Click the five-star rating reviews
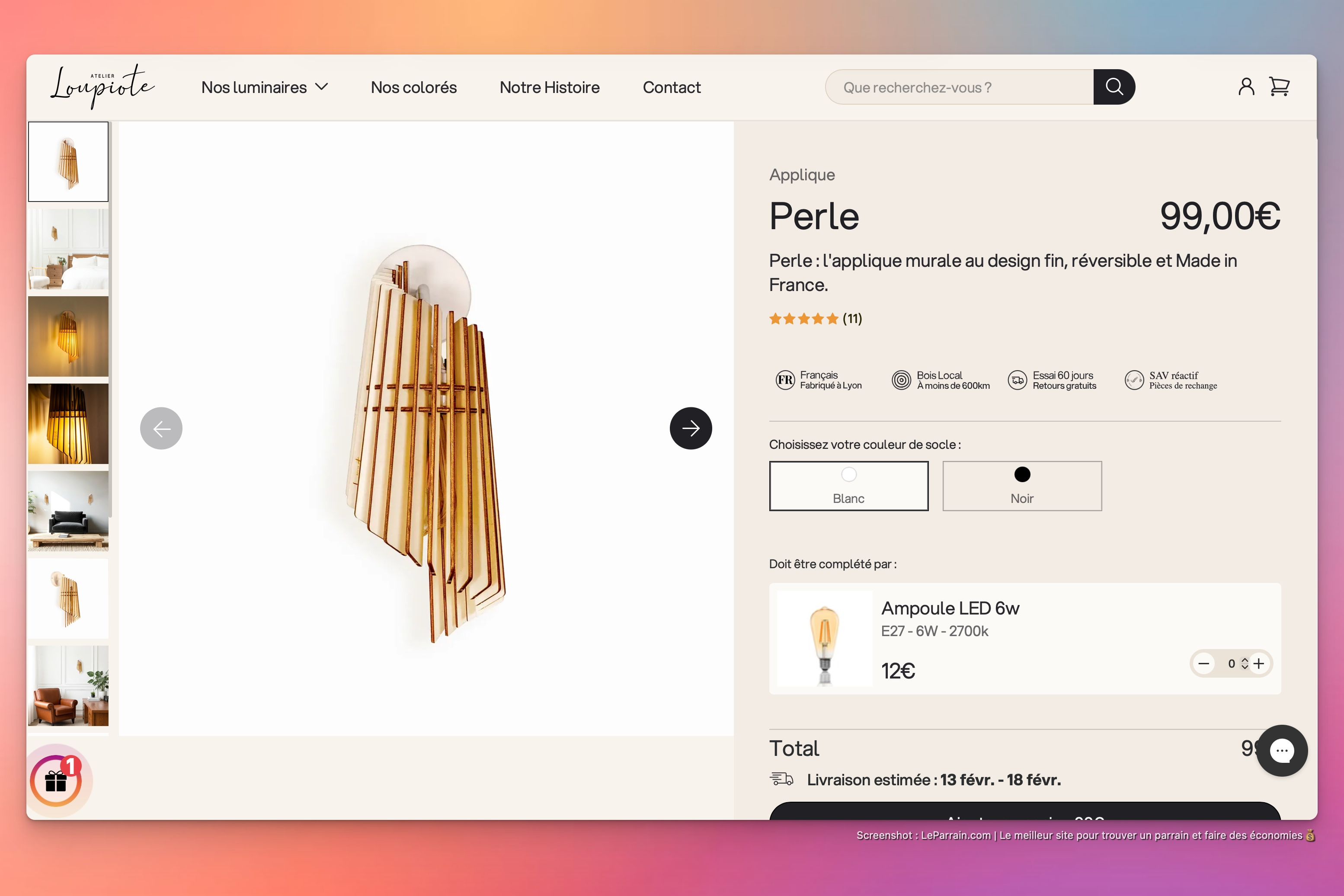The width and height of the screenshot is (1344, 896). (815, 319)
